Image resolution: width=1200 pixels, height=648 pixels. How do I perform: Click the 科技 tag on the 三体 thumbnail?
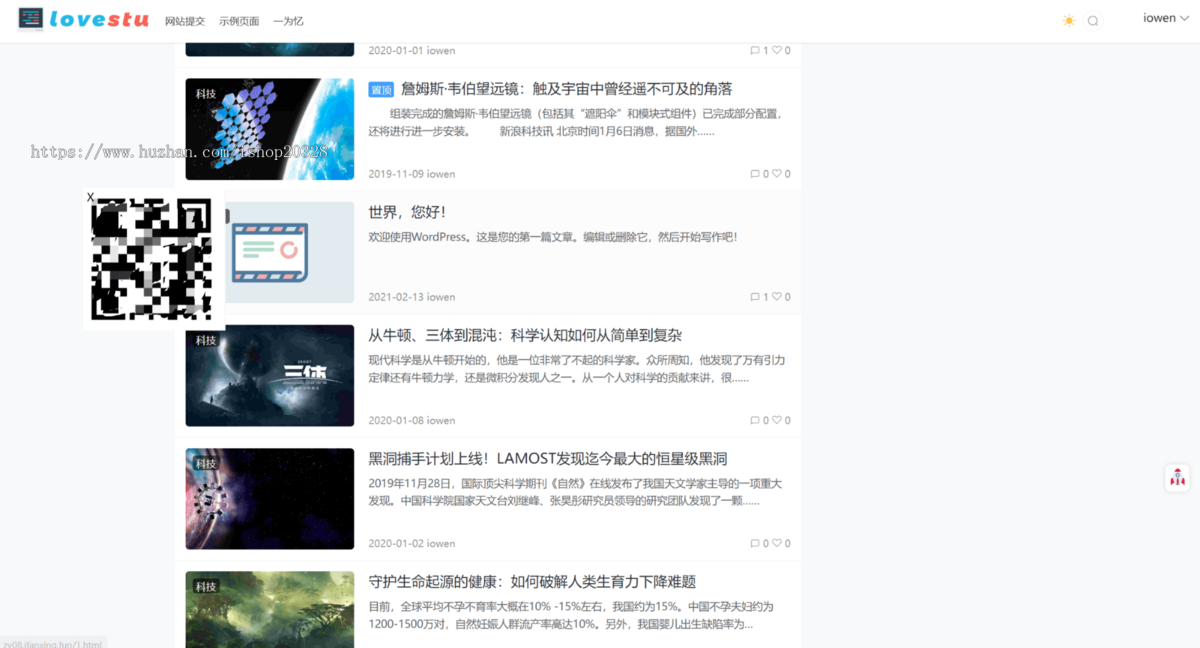tap(206, 340)
